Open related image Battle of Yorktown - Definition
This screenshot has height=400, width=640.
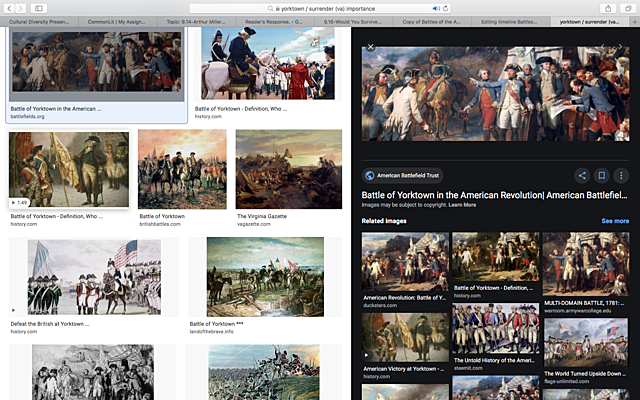496,257
